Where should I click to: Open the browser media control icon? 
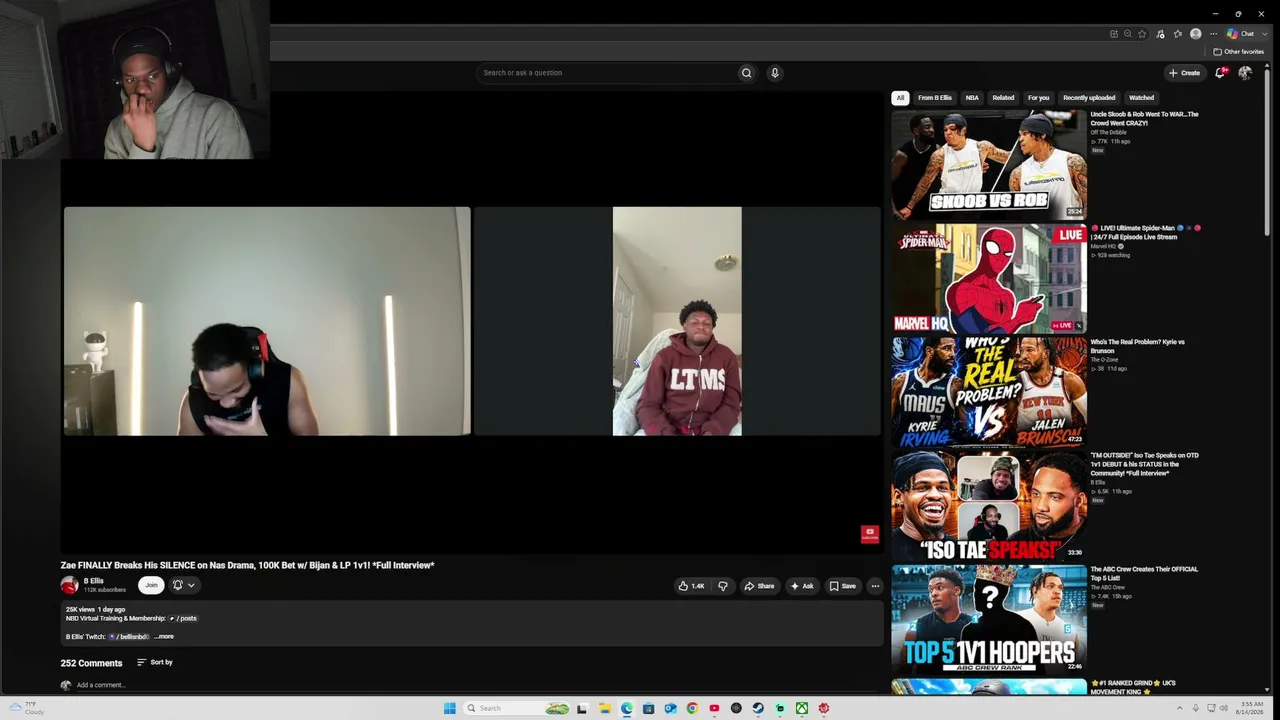coord(1160,34)
